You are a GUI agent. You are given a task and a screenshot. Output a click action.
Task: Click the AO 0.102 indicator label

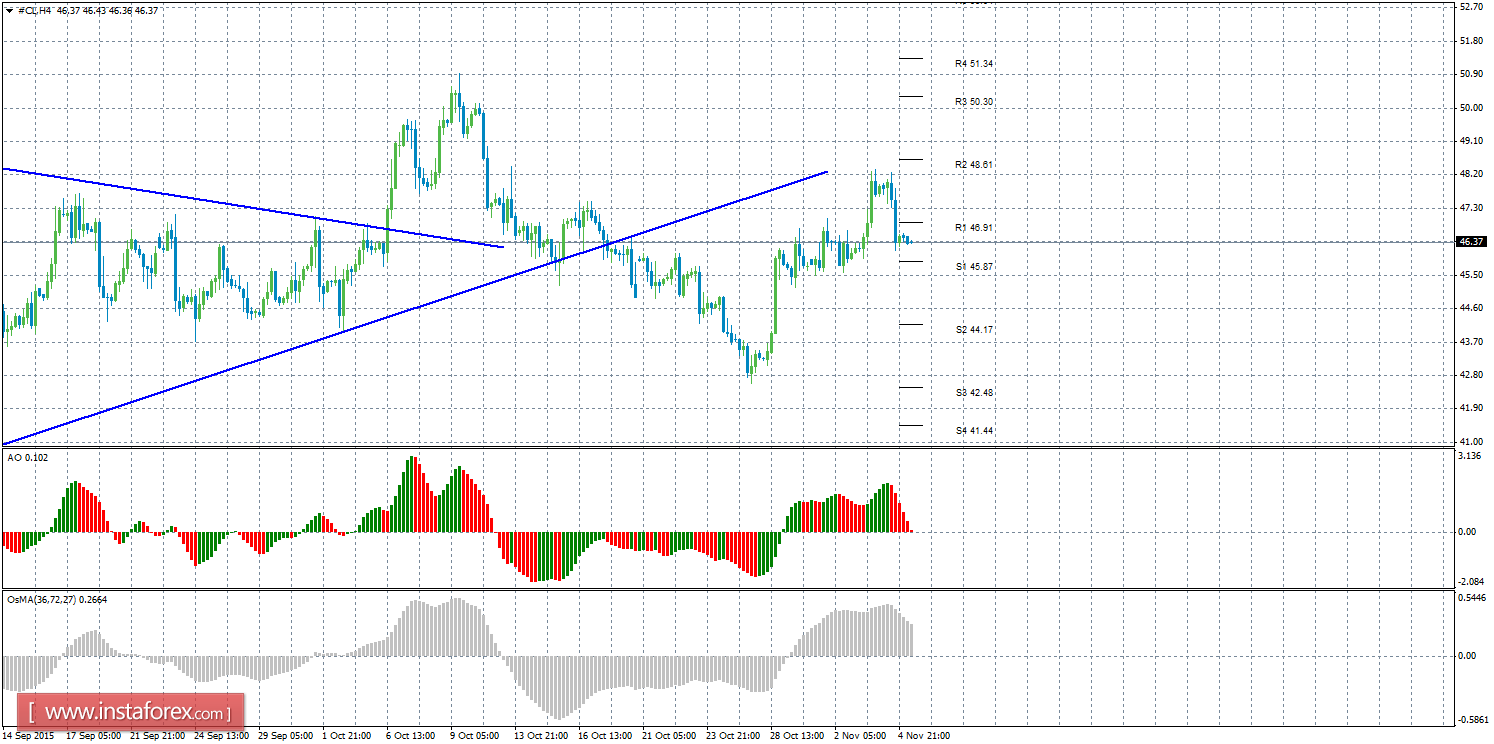pos(27,457)
